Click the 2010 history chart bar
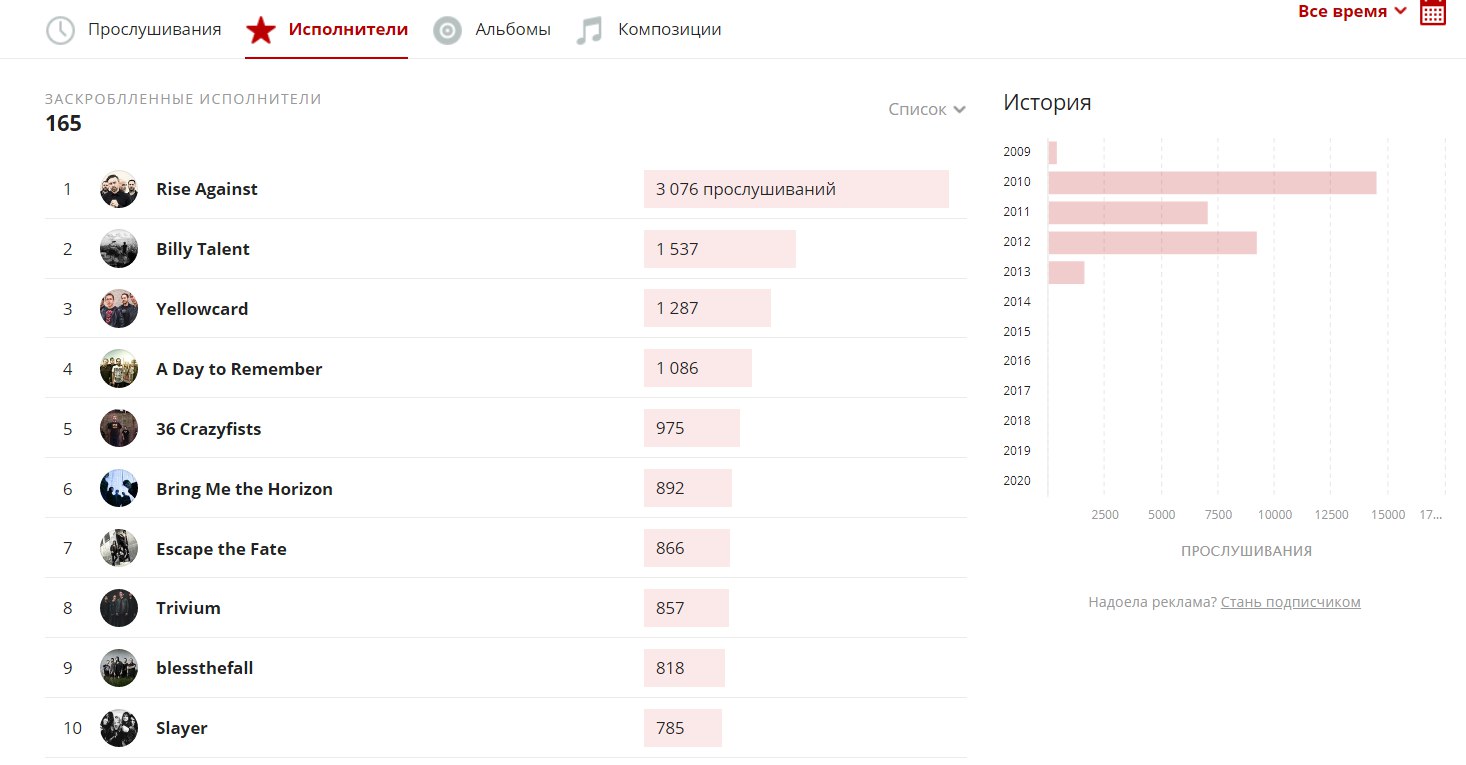 click(1212, 183)
